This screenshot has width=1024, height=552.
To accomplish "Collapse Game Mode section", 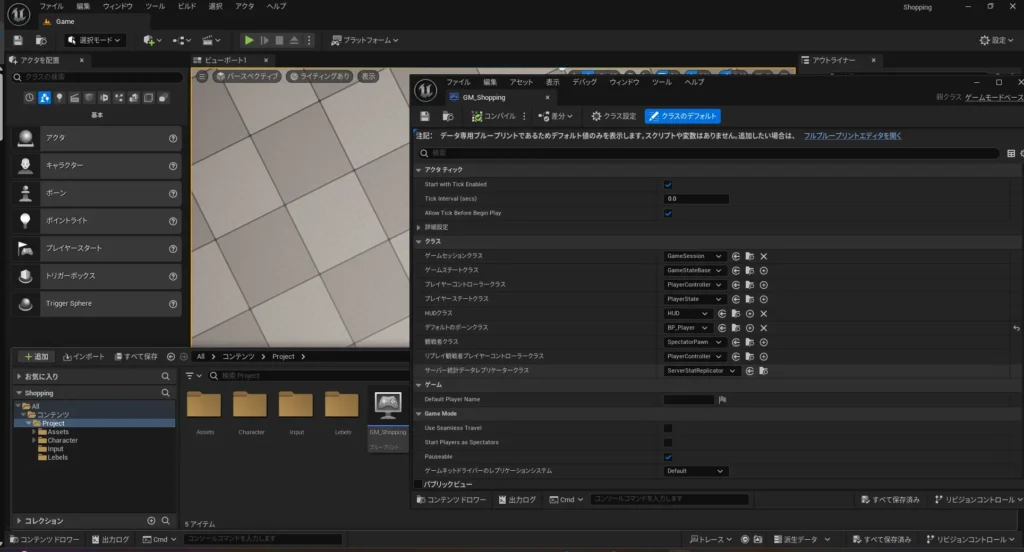I will click(419, 414).
